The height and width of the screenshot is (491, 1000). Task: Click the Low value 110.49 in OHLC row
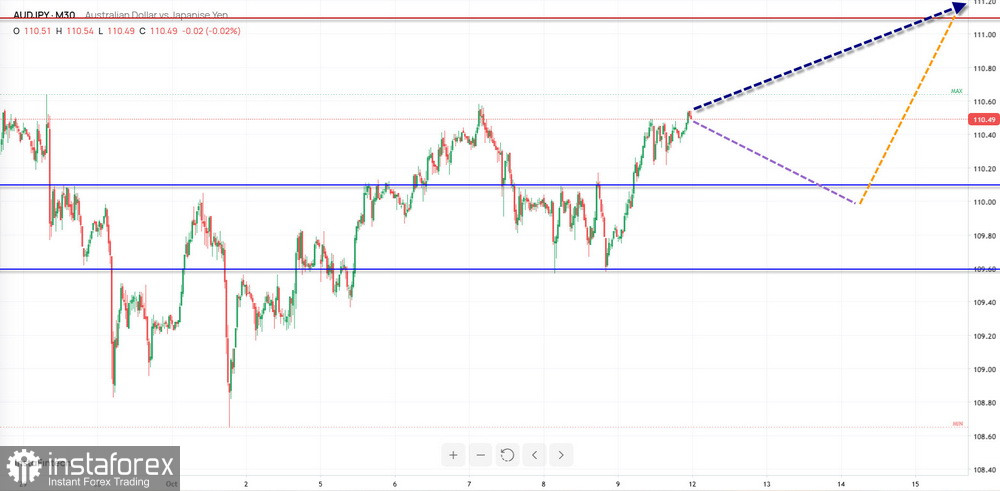tap(121, 31)
